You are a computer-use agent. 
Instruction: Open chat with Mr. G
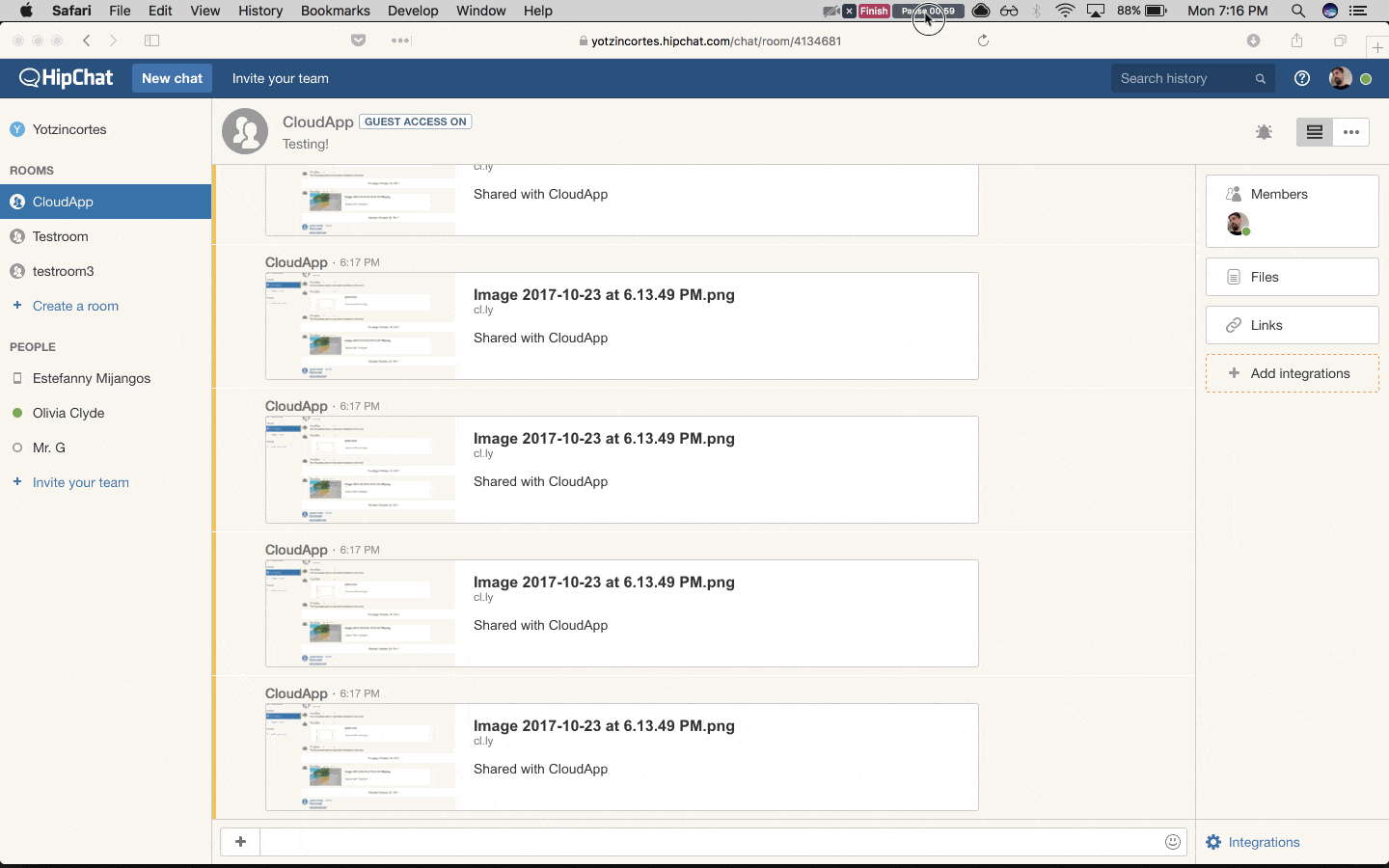pyautogui.click(x=105, y=448)
